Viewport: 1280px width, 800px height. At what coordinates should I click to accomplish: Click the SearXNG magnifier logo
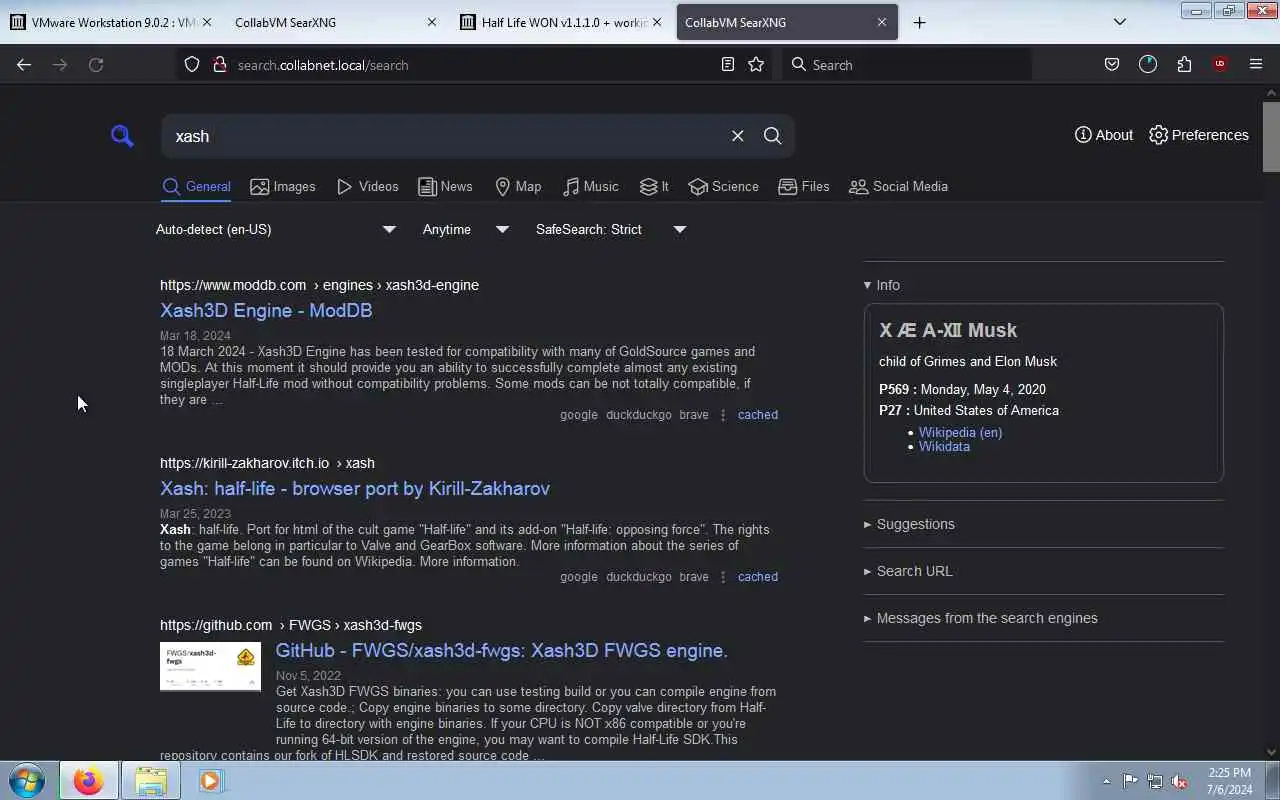pos(122,136)
